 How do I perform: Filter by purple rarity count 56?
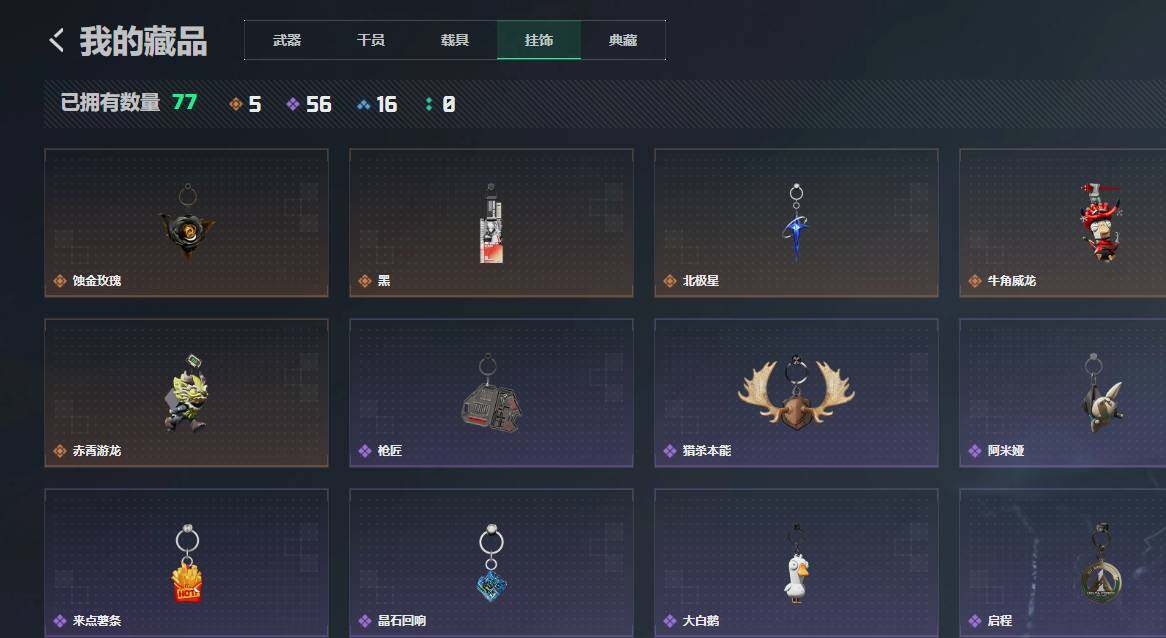click(x=309, y=104)
